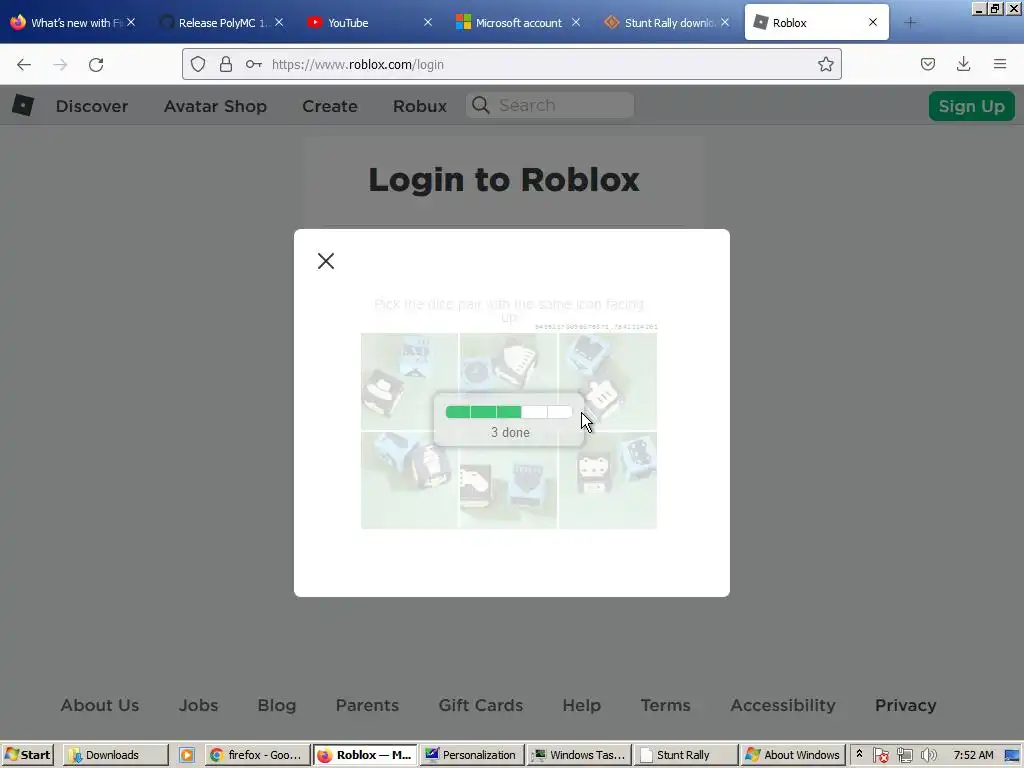Image resolution: width=1024 pixels, height=768 pixels.
Task: Switch to the Downloads taskbar window
Action: tap(116, 755)
